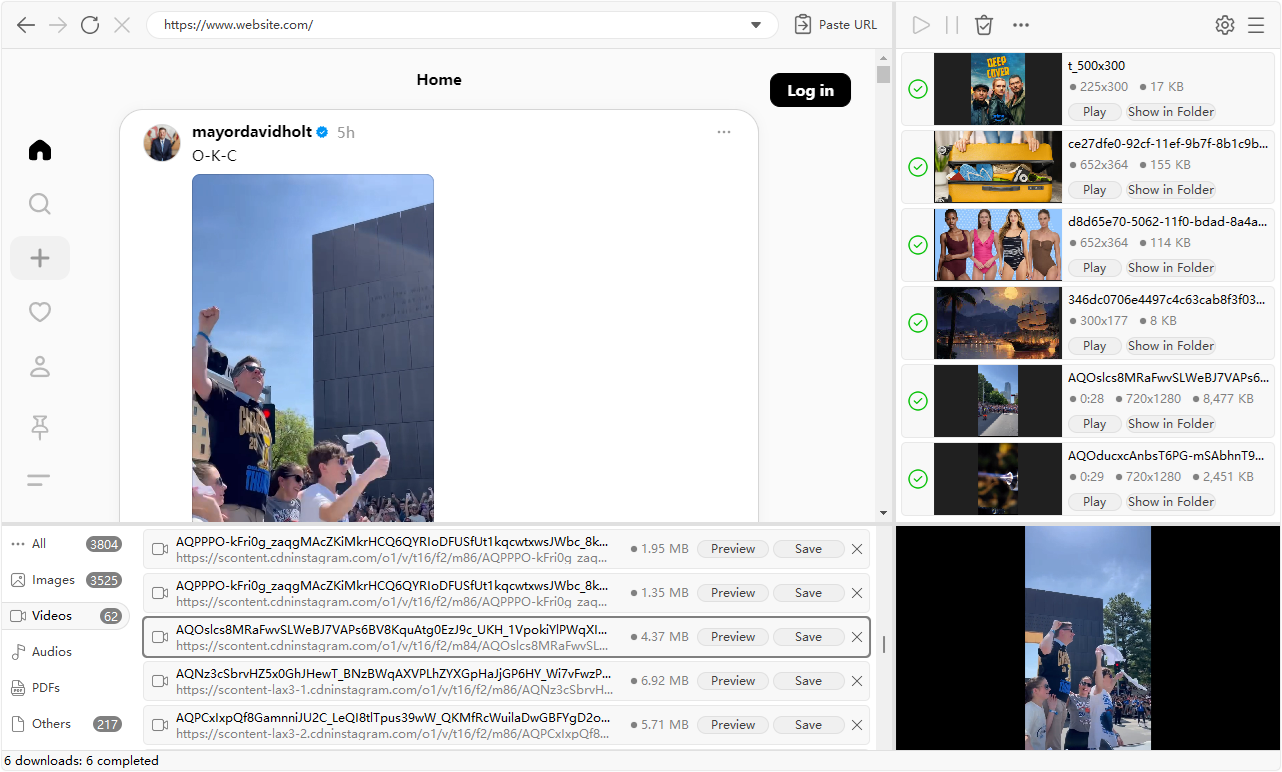Open post options three-dot menu
1282x772 pixels.
724,132
